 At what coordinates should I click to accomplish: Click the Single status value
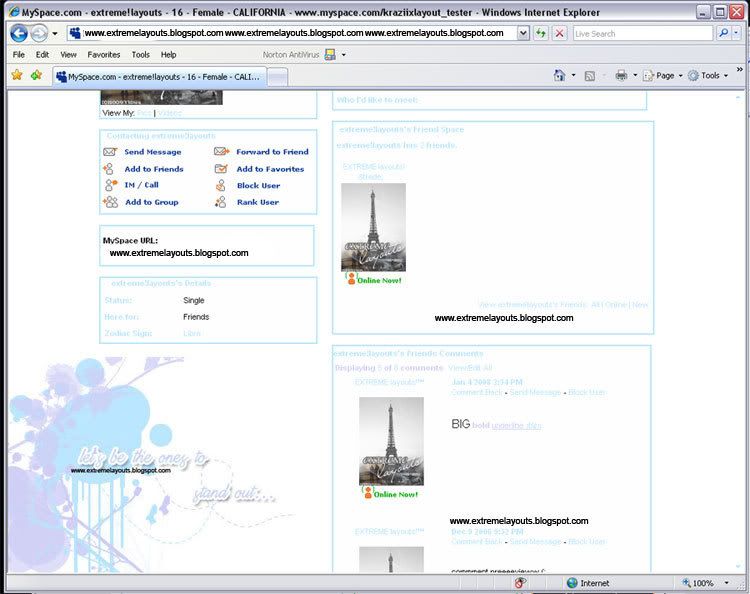pyautogui.click(x=194, y=300)
